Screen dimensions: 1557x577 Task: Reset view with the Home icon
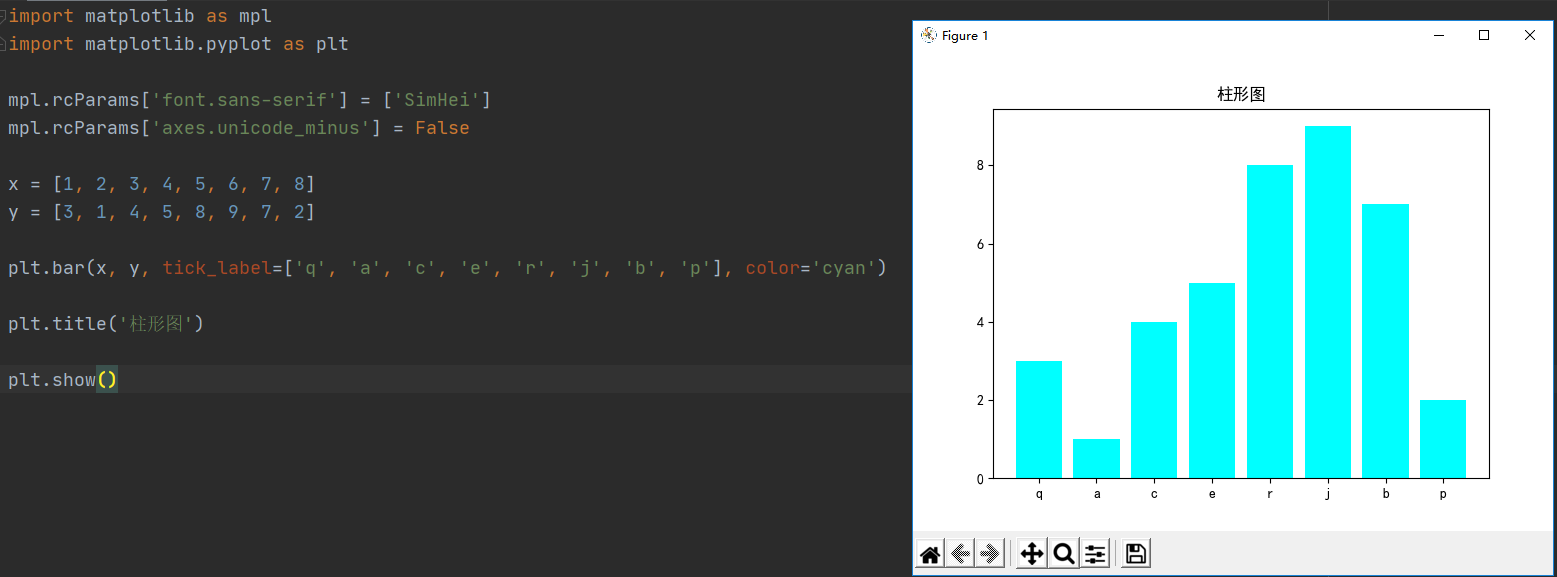(x=930, y=554)
